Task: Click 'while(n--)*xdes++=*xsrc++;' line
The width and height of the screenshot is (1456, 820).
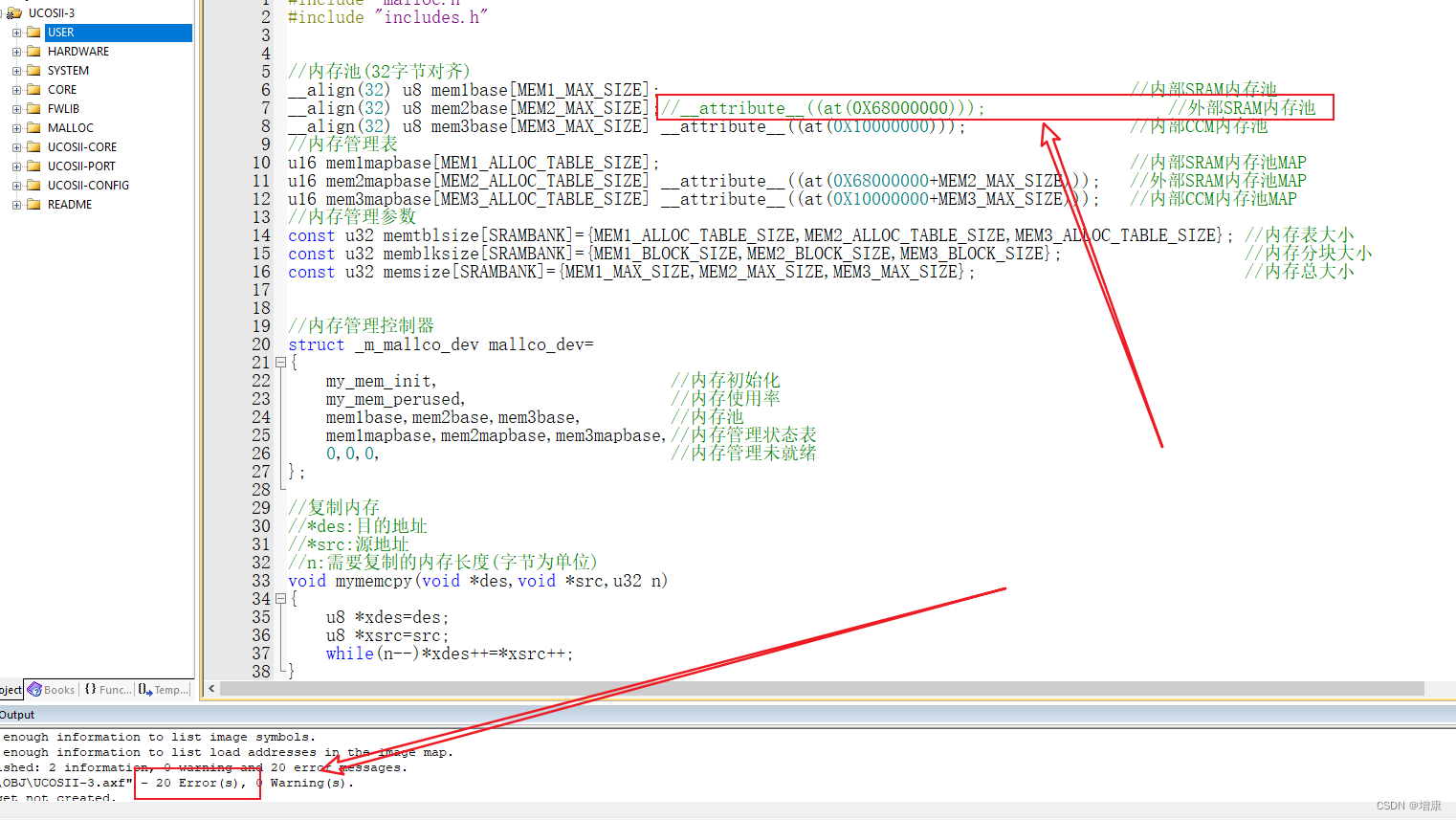Action: click(x=450, y=654)
